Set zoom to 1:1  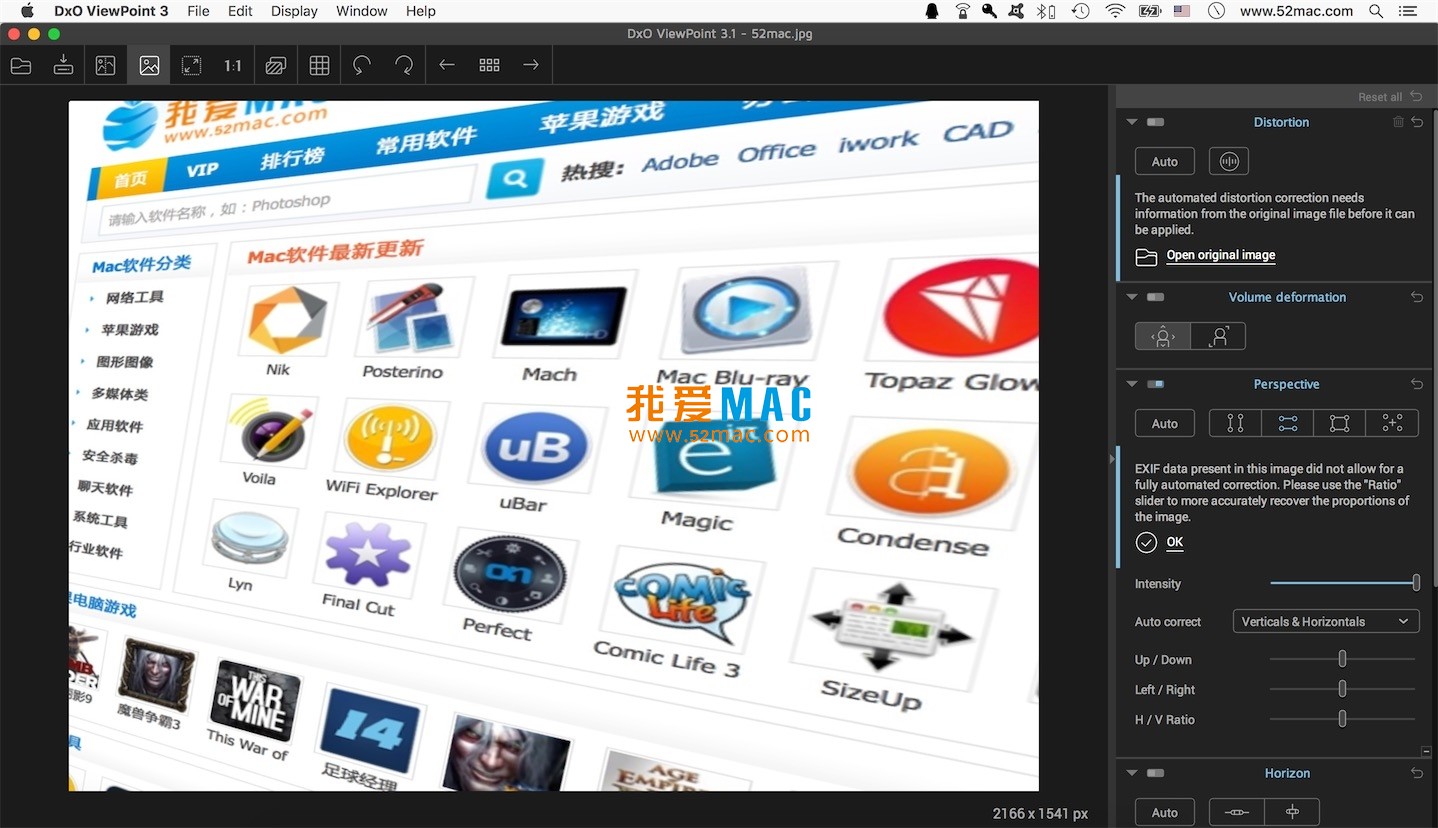(233, 65)
